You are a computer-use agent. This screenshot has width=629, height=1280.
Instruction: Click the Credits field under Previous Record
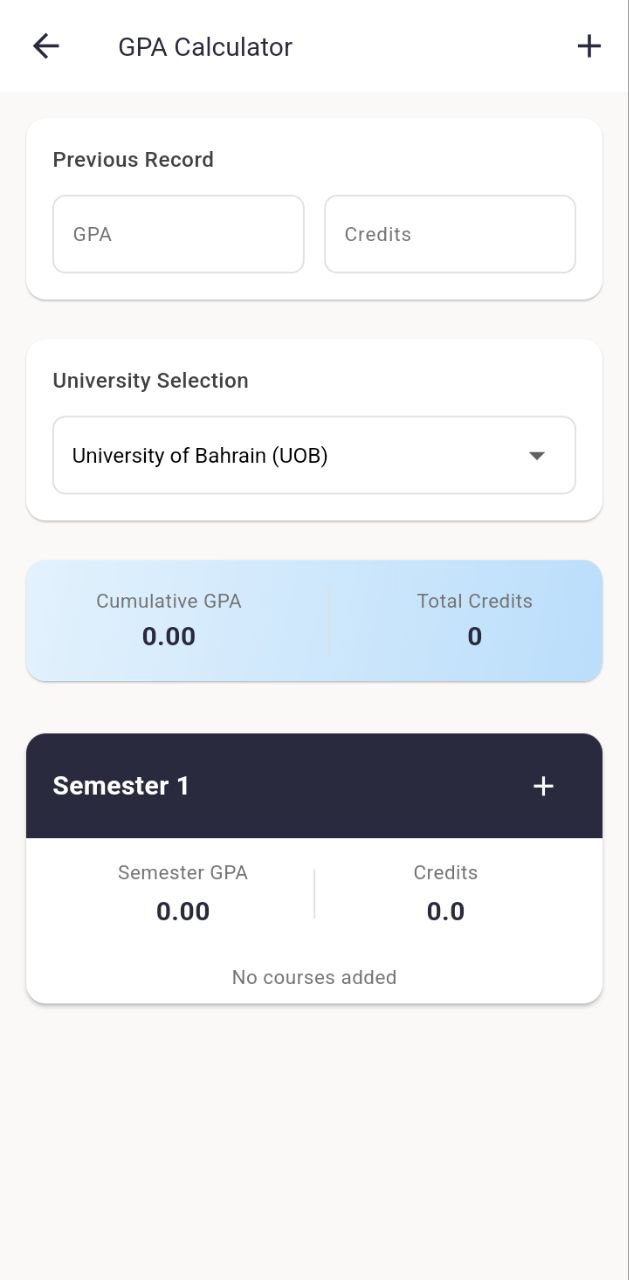pyautogui.click(x=449, y=234)
